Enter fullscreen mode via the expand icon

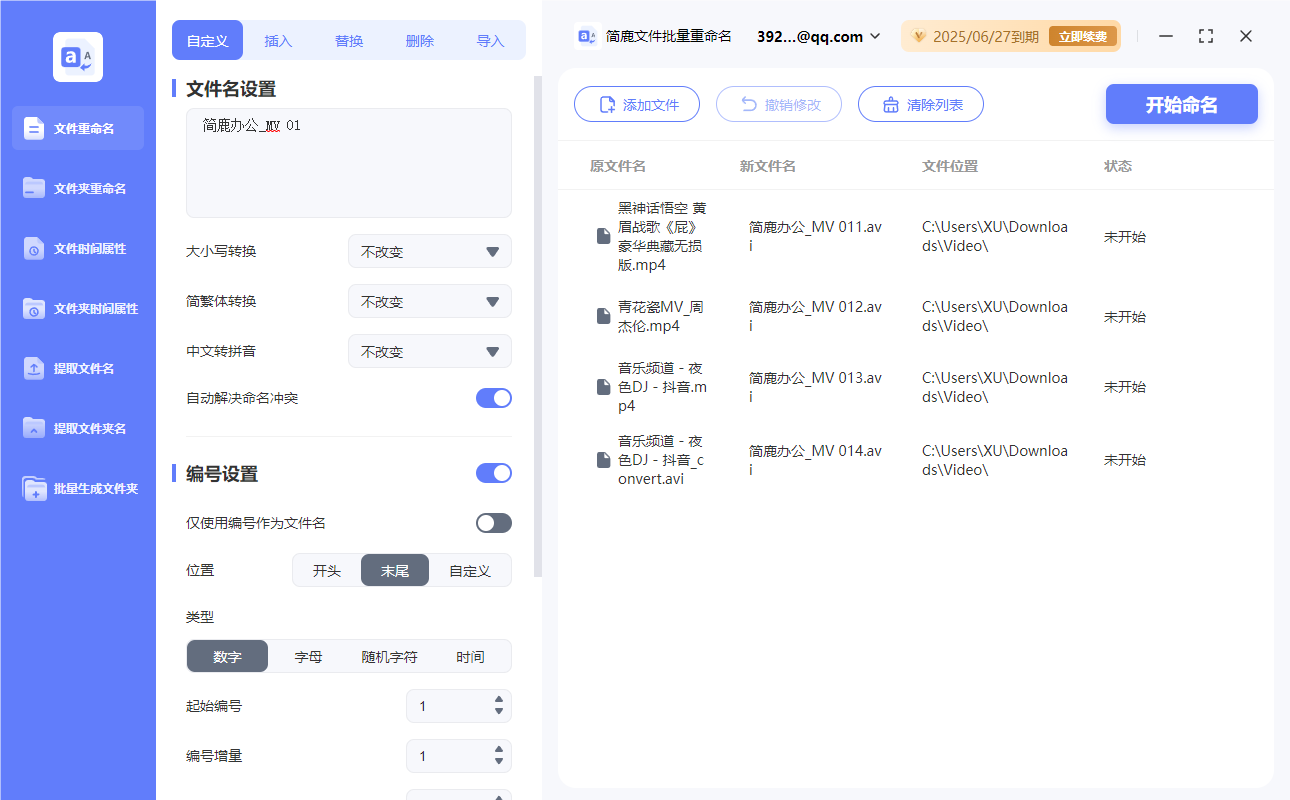coord(1205,36)
